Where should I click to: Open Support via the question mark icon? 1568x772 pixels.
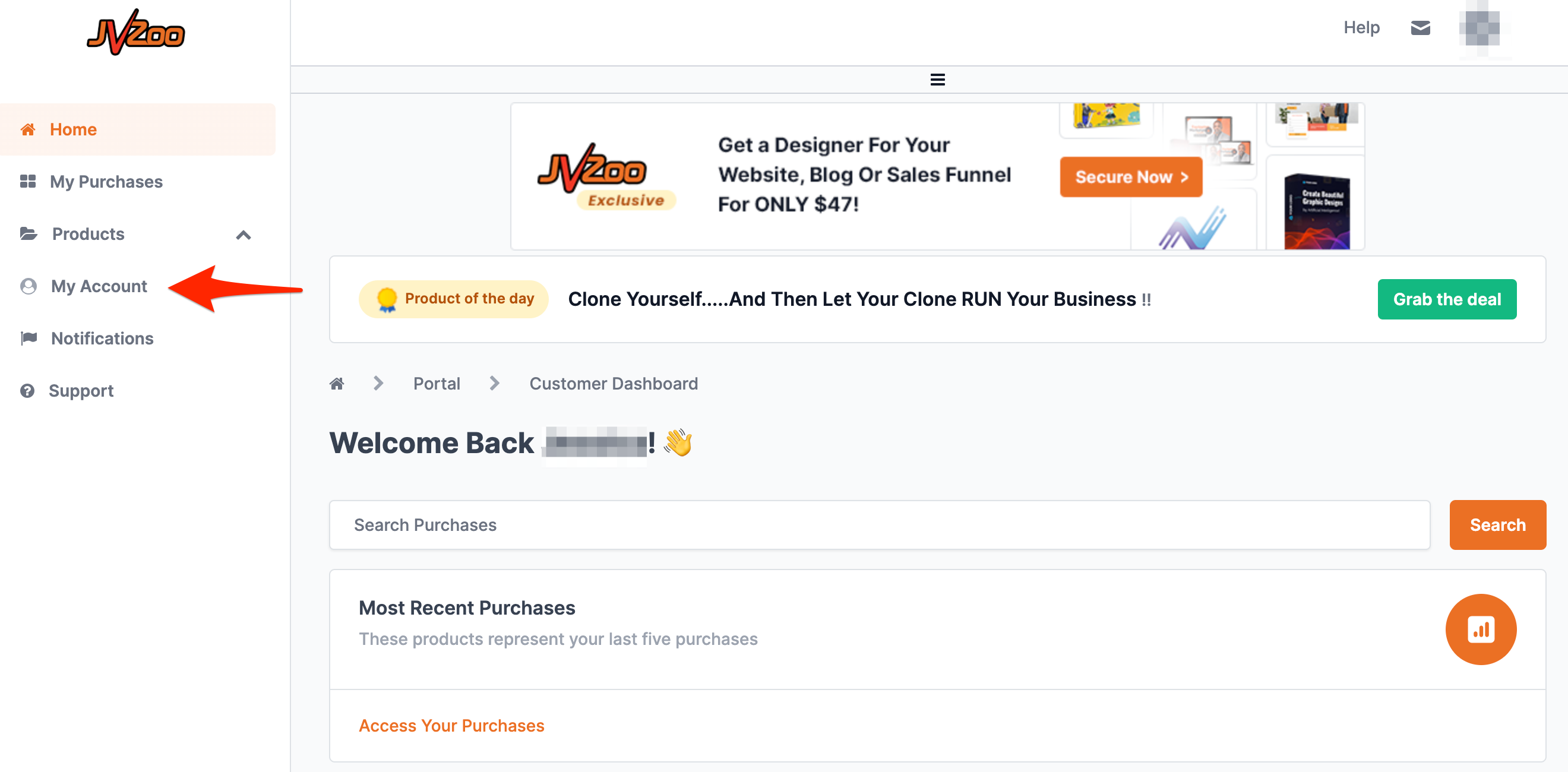point(28,390)
